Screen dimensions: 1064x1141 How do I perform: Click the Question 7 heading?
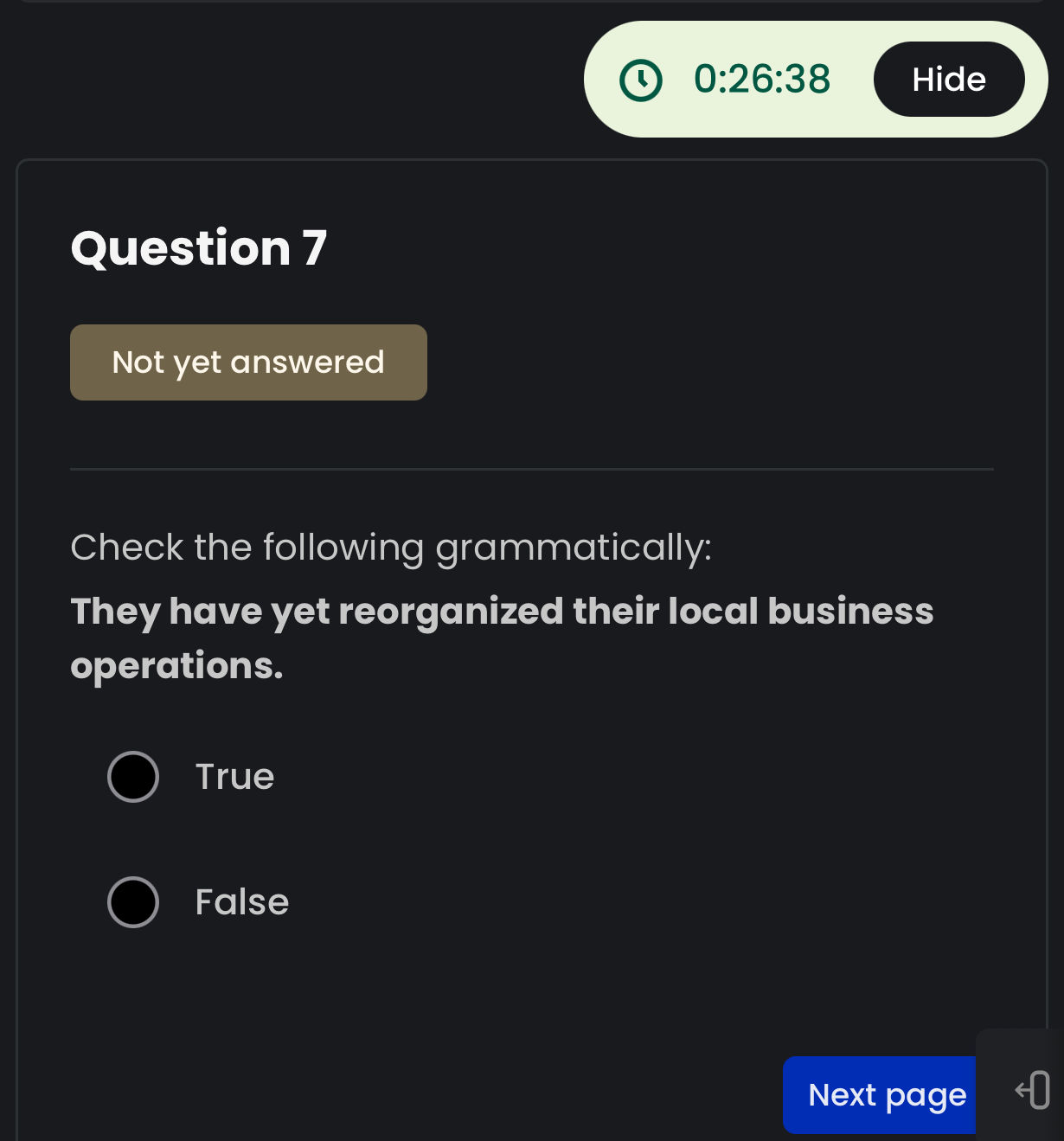point(198,248)
